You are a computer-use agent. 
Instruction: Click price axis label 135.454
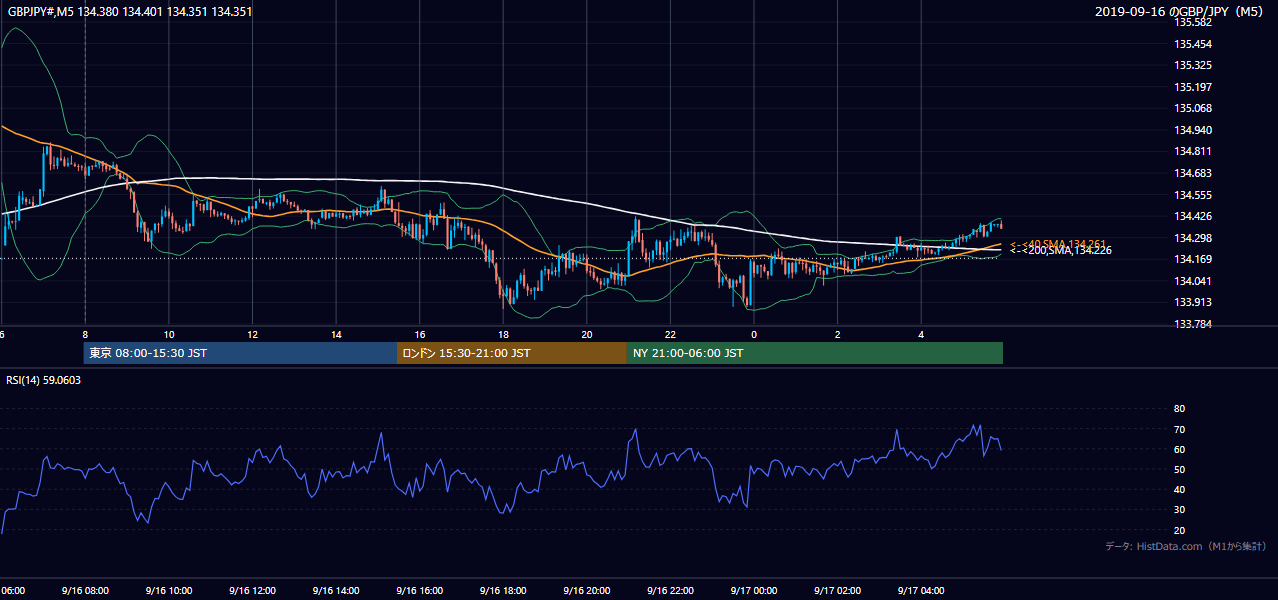[x=1194, y=44]
